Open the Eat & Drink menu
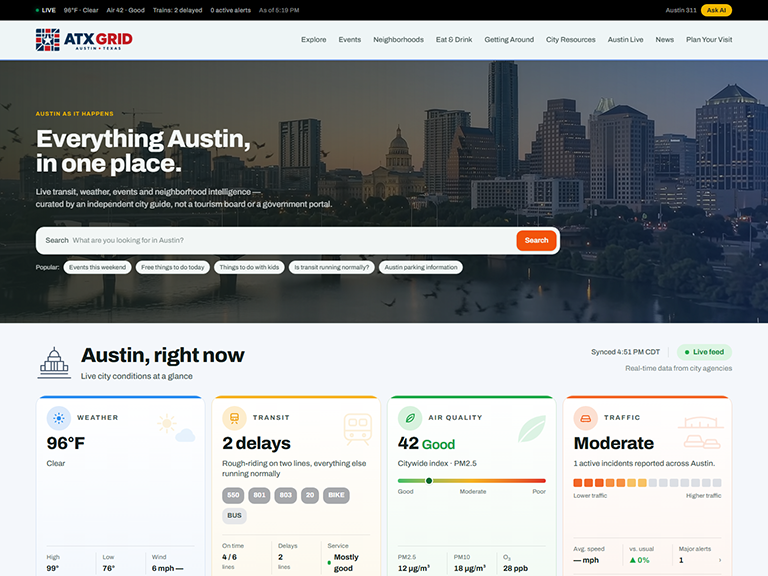 coord(454,40)
